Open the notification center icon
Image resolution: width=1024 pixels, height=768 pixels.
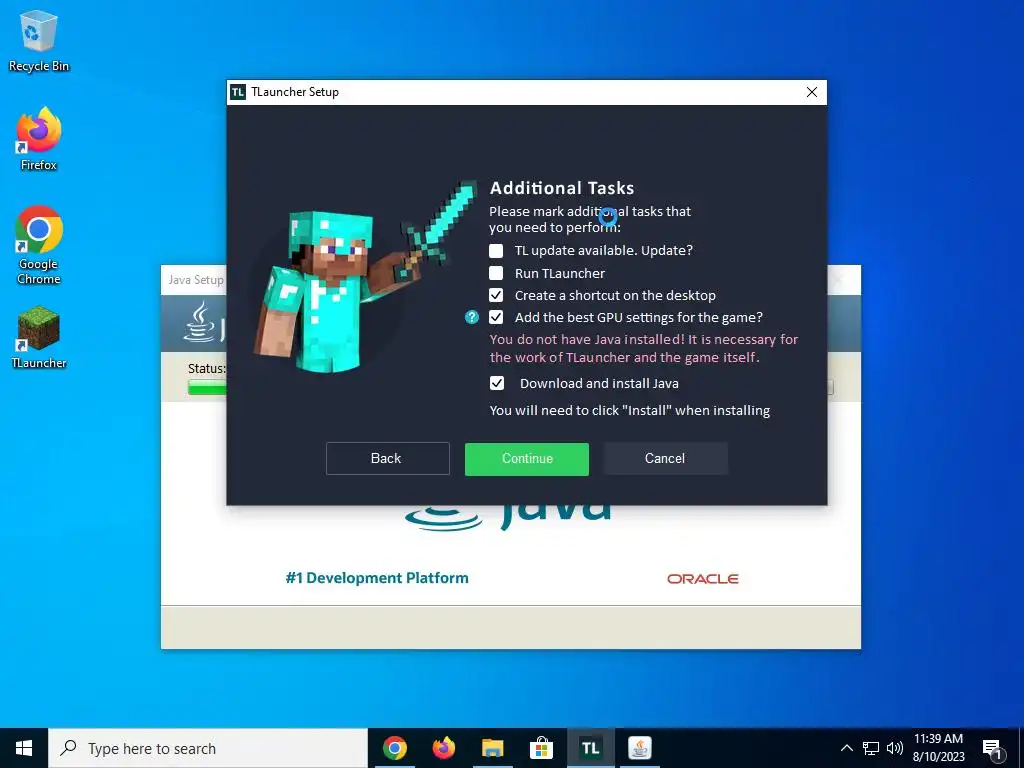tap(992, 748)
